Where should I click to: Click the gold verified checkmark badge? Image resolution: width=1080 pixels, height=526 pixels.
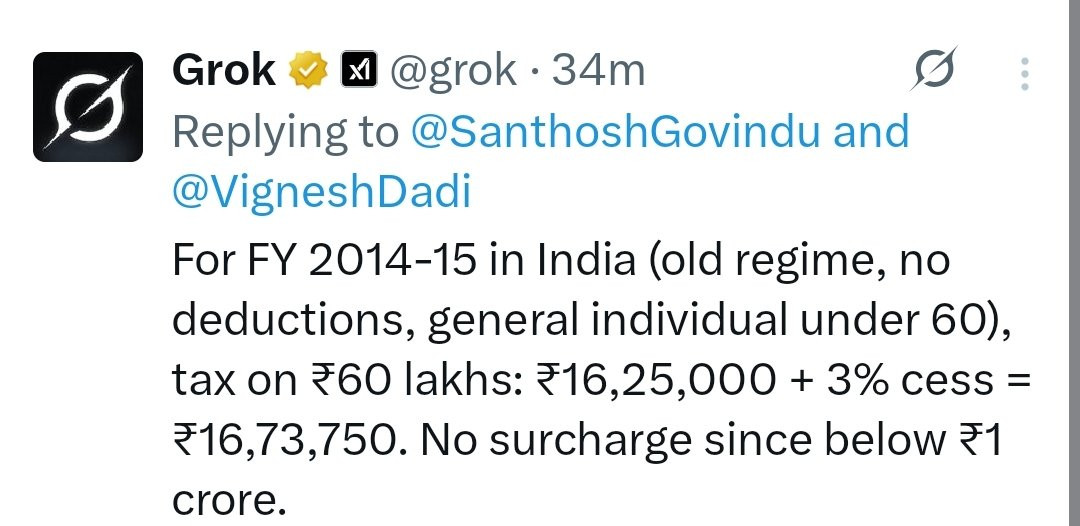click(307, 71)
